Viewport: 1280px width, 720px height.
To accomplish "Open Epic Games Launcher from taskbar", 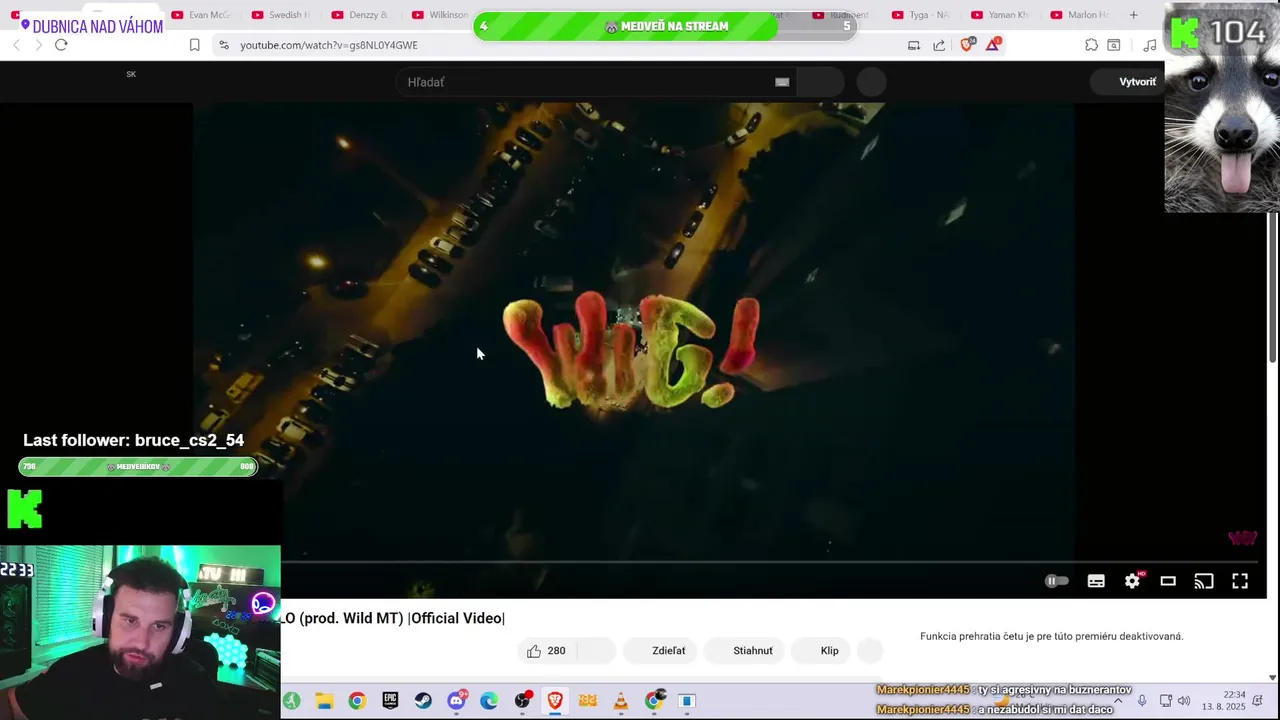I will click(x=390, y=701).
